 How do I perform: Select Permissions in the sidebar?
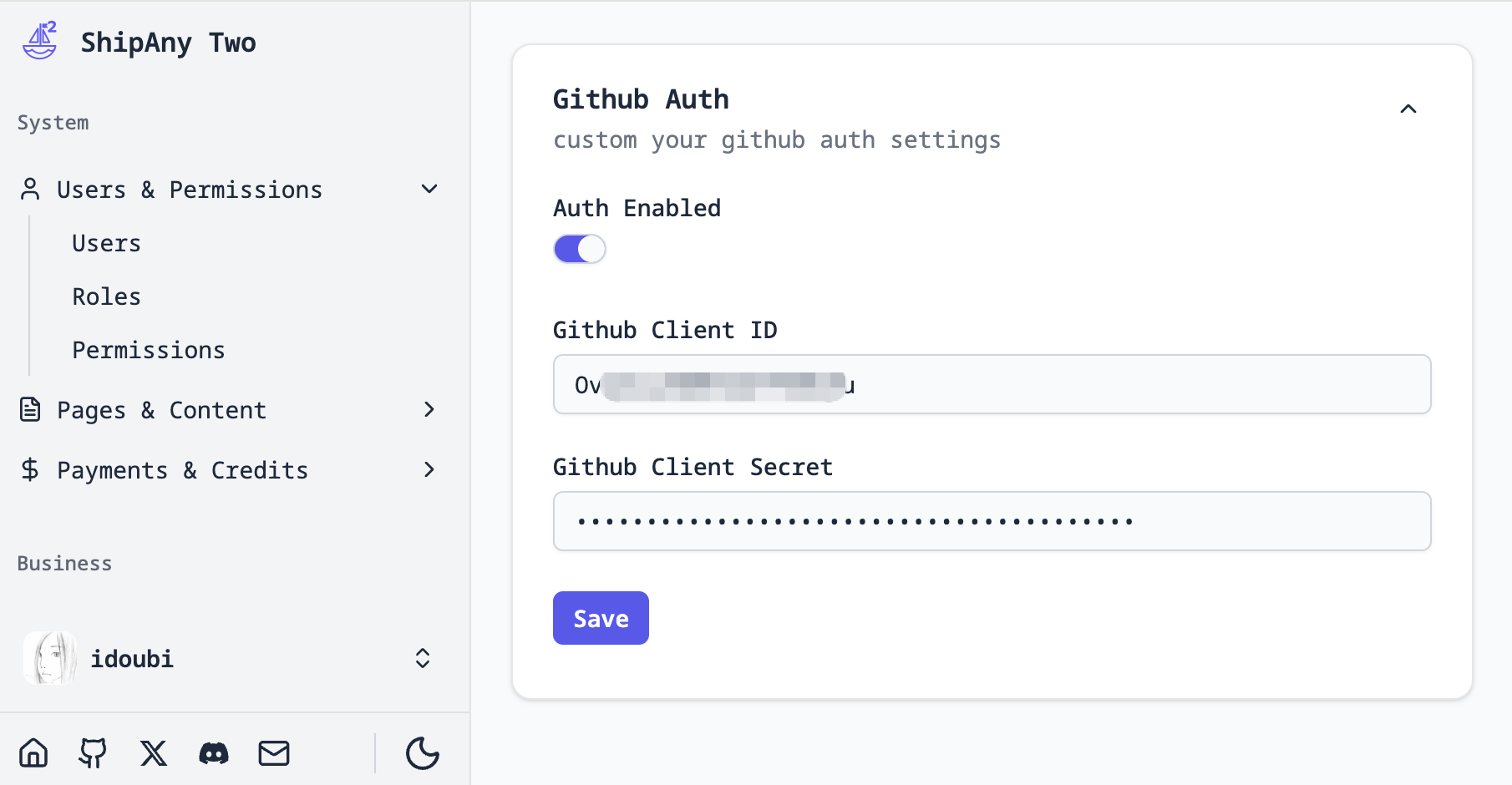(149, 351)
